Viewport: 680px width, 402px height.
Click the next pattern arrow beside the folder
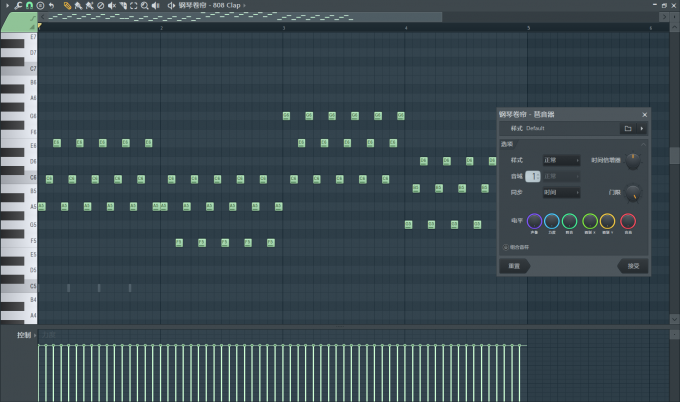(x=641, y=128)
